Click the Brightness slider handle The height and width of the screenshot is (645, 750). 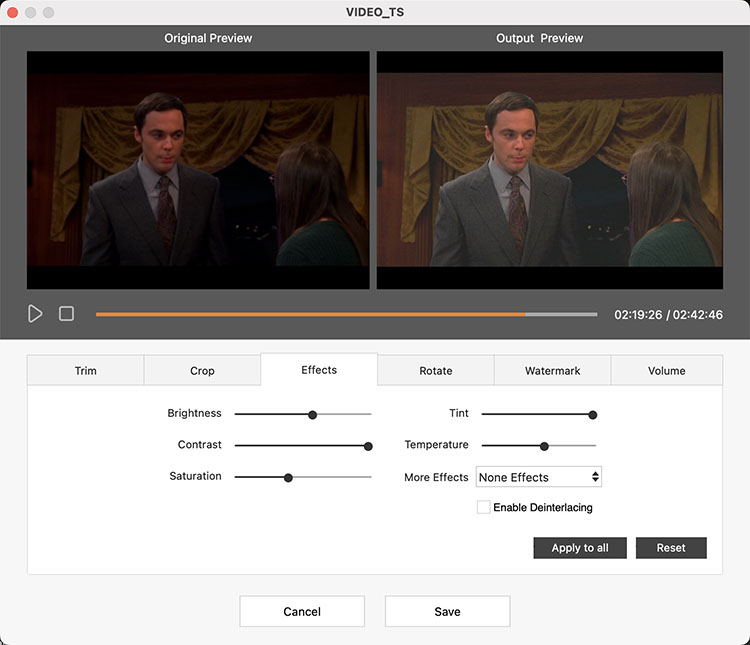coord(312,415)
